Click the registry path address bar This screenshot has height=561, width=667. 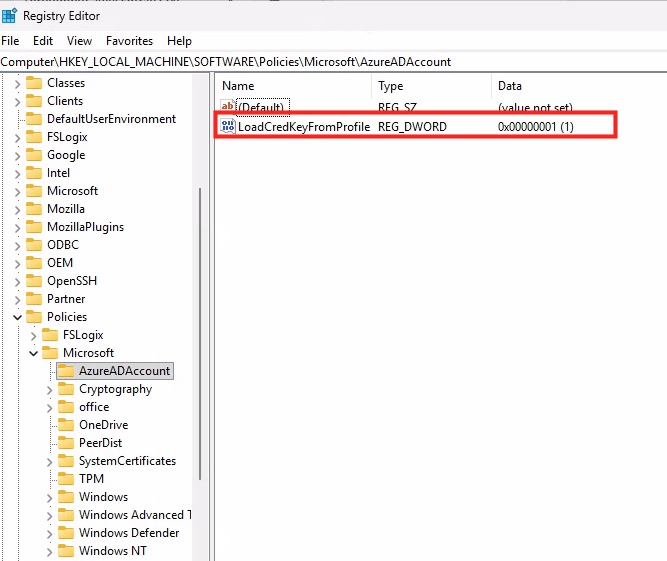(330, 62)
